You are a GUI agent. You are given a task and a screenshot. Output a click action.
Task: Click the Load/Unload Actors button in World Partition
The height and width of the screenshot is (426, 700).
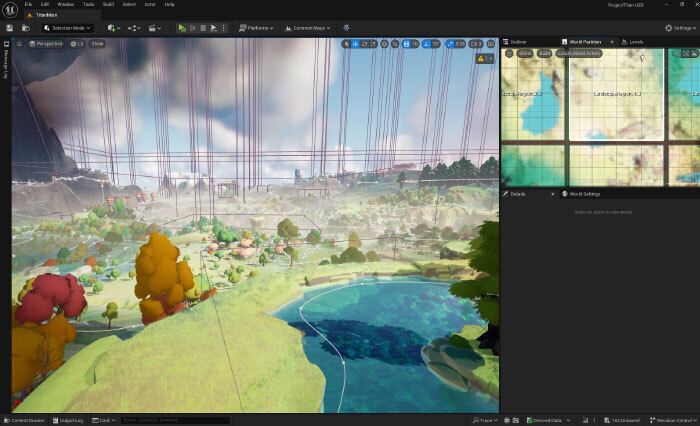coord(579,53)
